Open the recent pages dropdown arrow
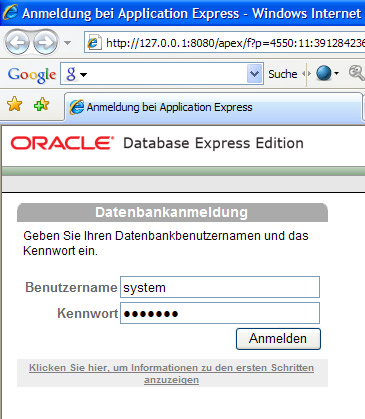The image size is (365, 419). (x=67, y=43)
